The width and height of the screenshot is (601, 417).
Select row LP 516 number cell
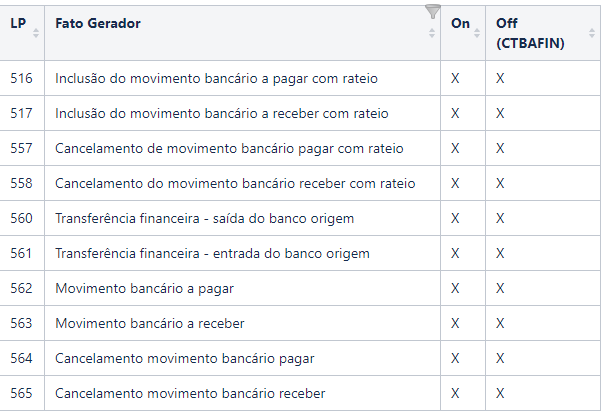click(21, 79)
